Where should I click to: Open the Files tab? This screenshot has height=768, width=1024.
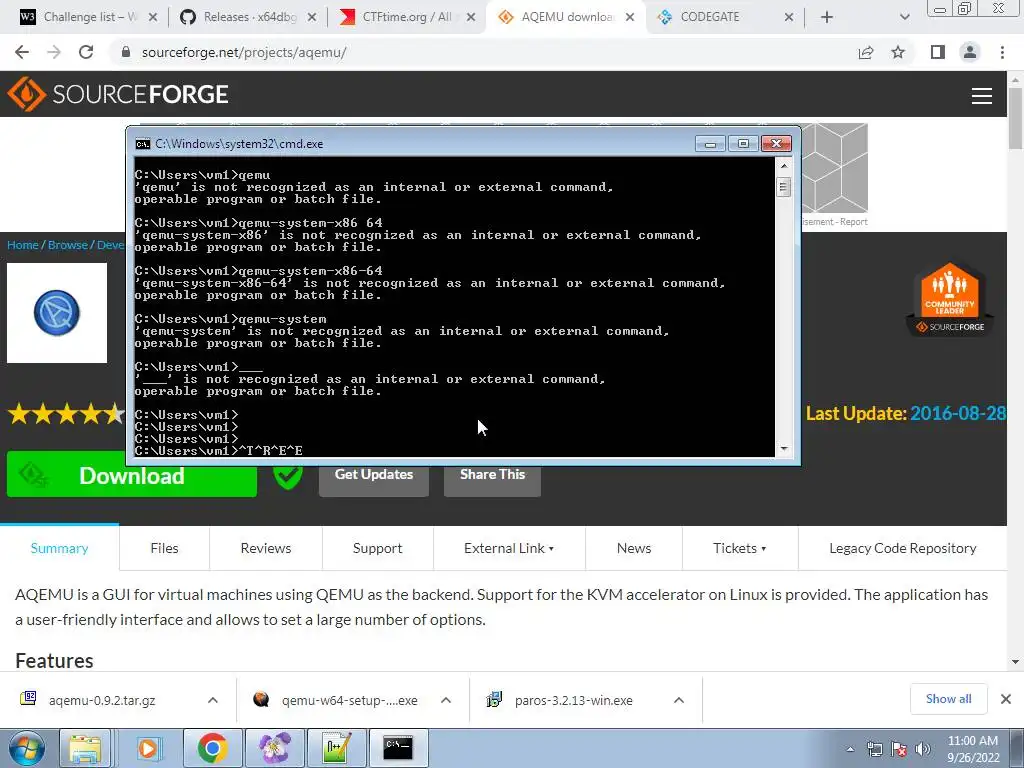164,548
